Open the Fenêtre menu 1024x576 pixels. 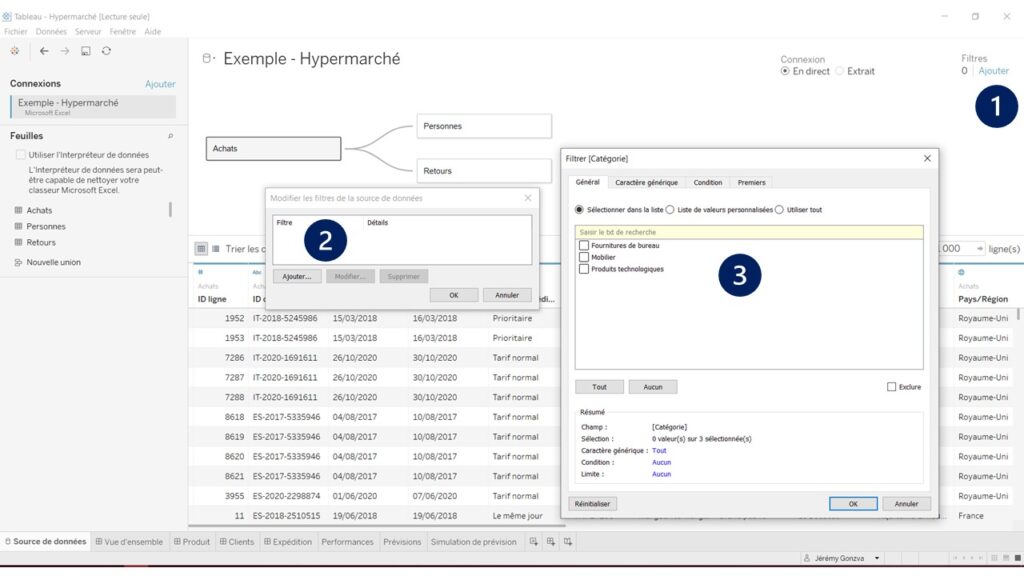pyautogui.click(x=123, y=31)
